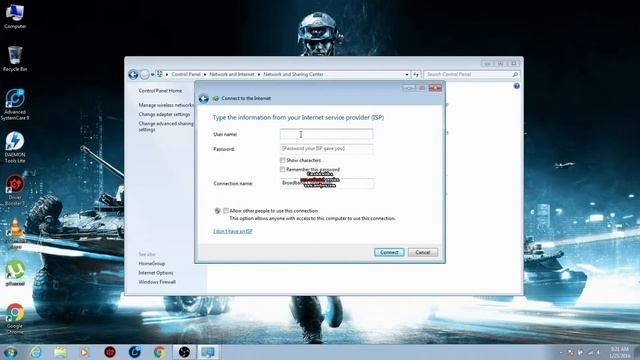
Task: Click into the User name field
Action: click(x=326, y=134)
